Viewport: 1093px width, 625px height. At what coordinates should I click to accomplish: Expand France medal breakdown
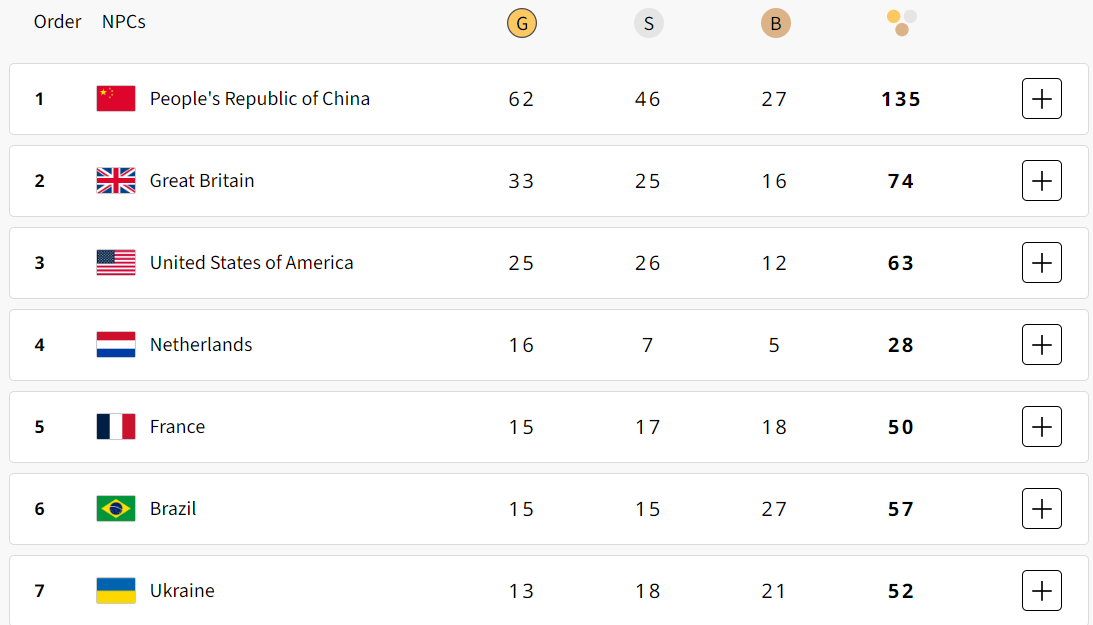(x=1041, y=427)
